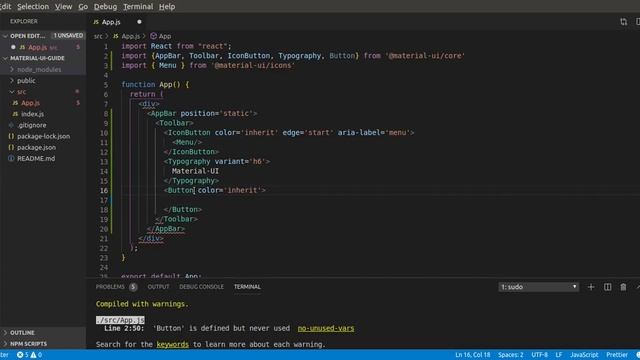
Task: Open the keywords link in terminal
Action: pos(173,344)
